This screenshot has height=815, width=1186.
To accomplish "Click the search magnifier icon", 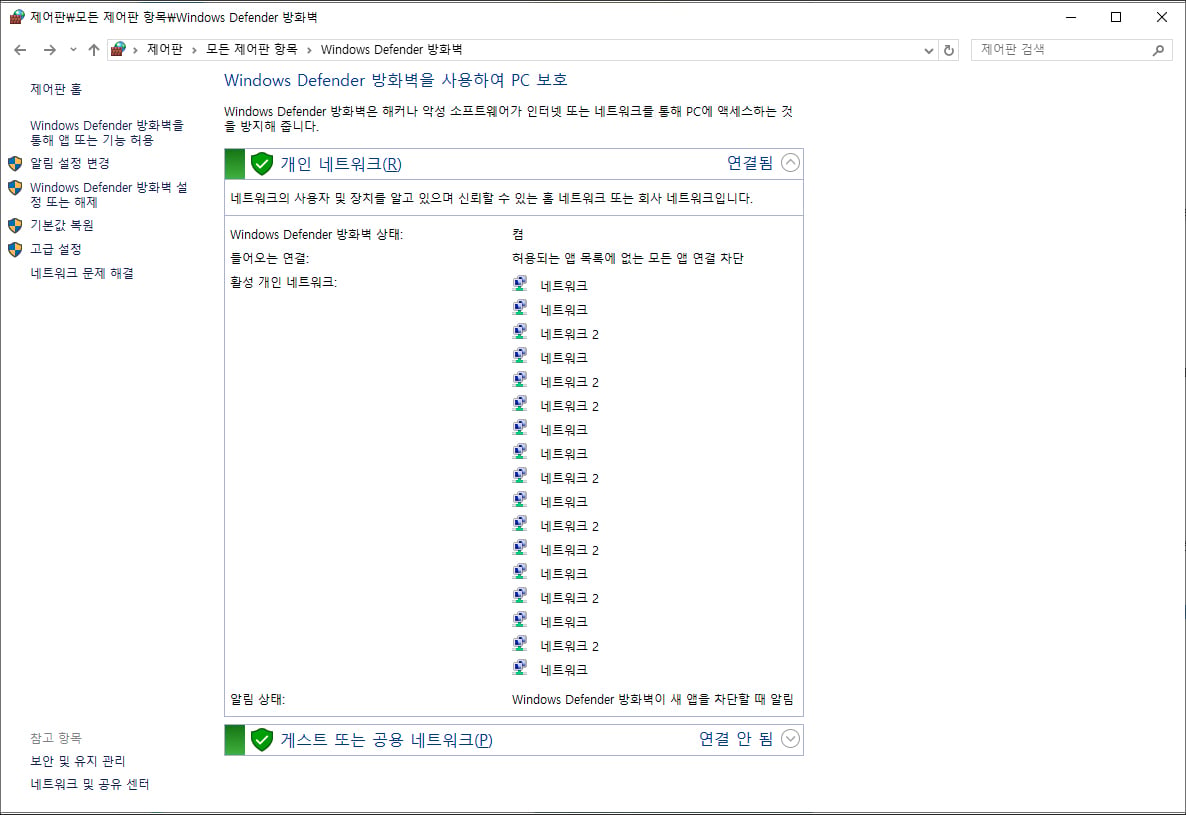I will (x=1158, y=50).
